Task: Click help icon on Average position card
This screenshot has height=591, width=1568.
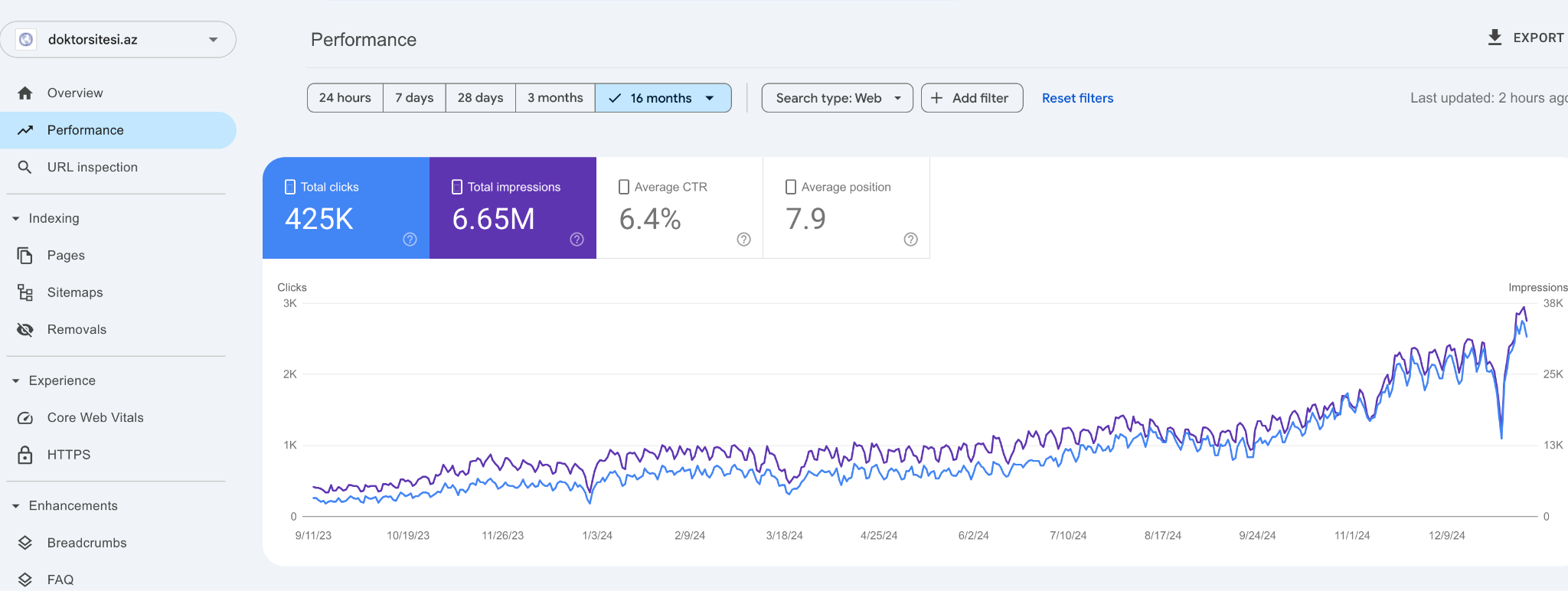Action: pos(911,240)
